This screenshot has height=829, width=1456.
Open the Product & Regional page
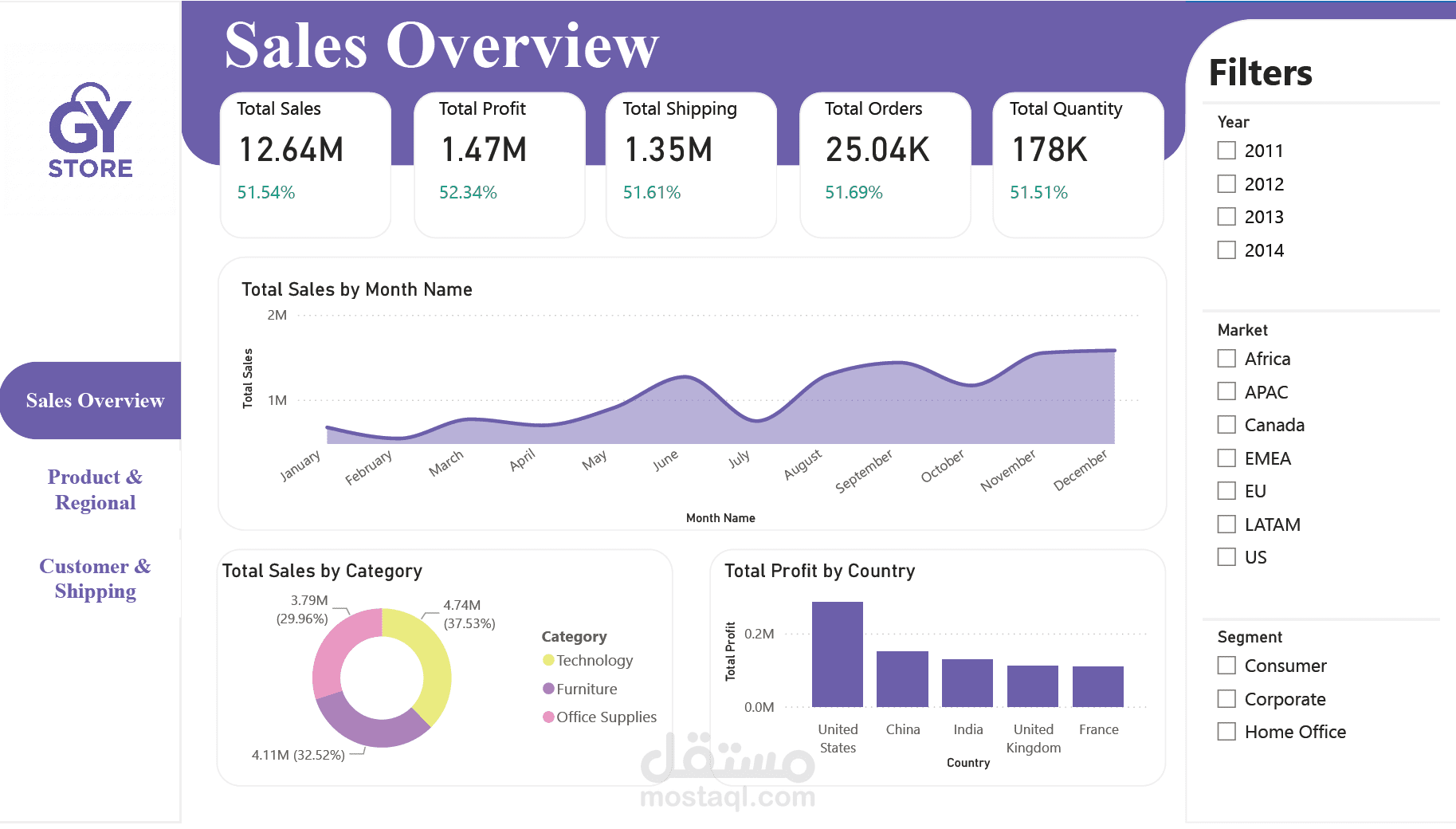94,489
